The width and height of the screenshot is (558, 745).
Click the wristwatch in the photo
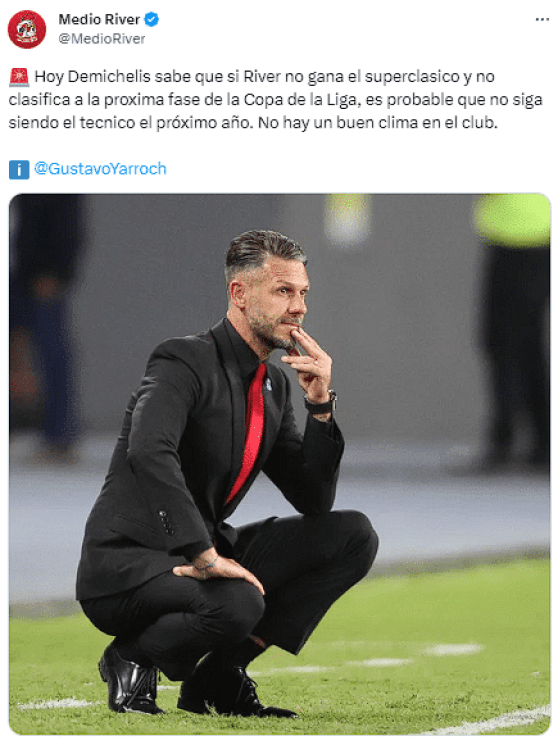321,404
